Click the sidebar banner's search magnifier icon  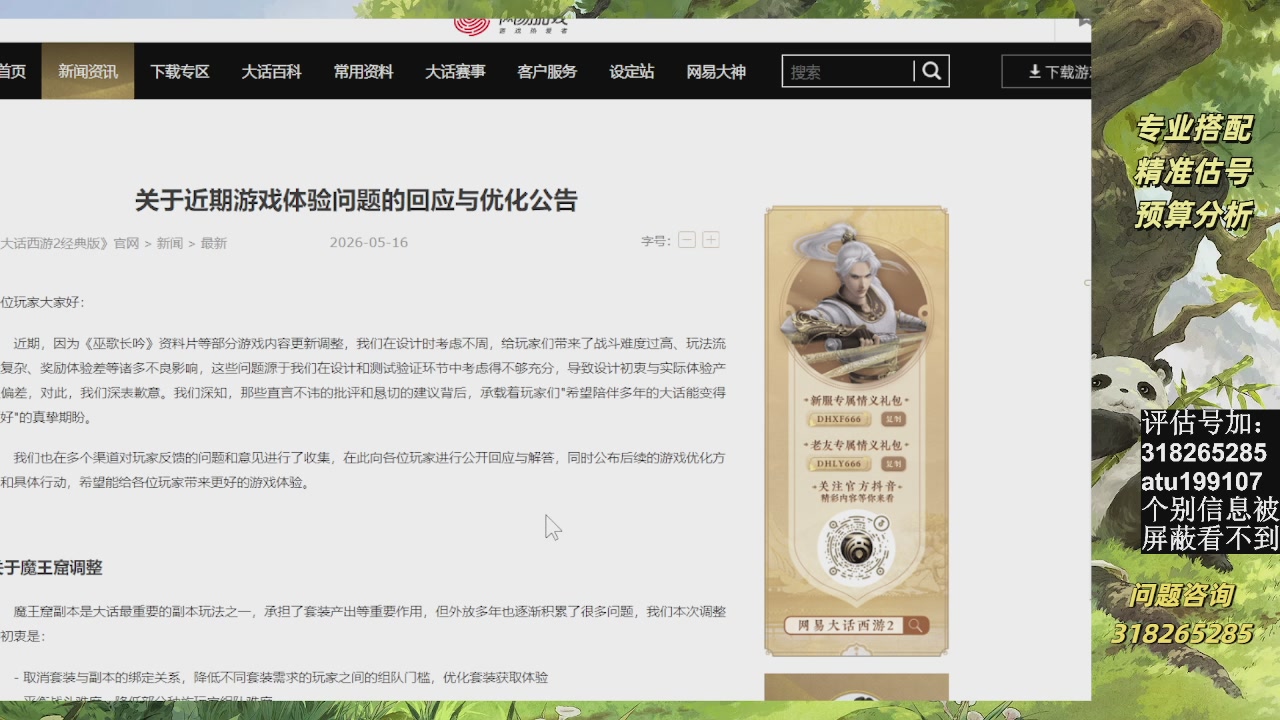click(914, 626)
